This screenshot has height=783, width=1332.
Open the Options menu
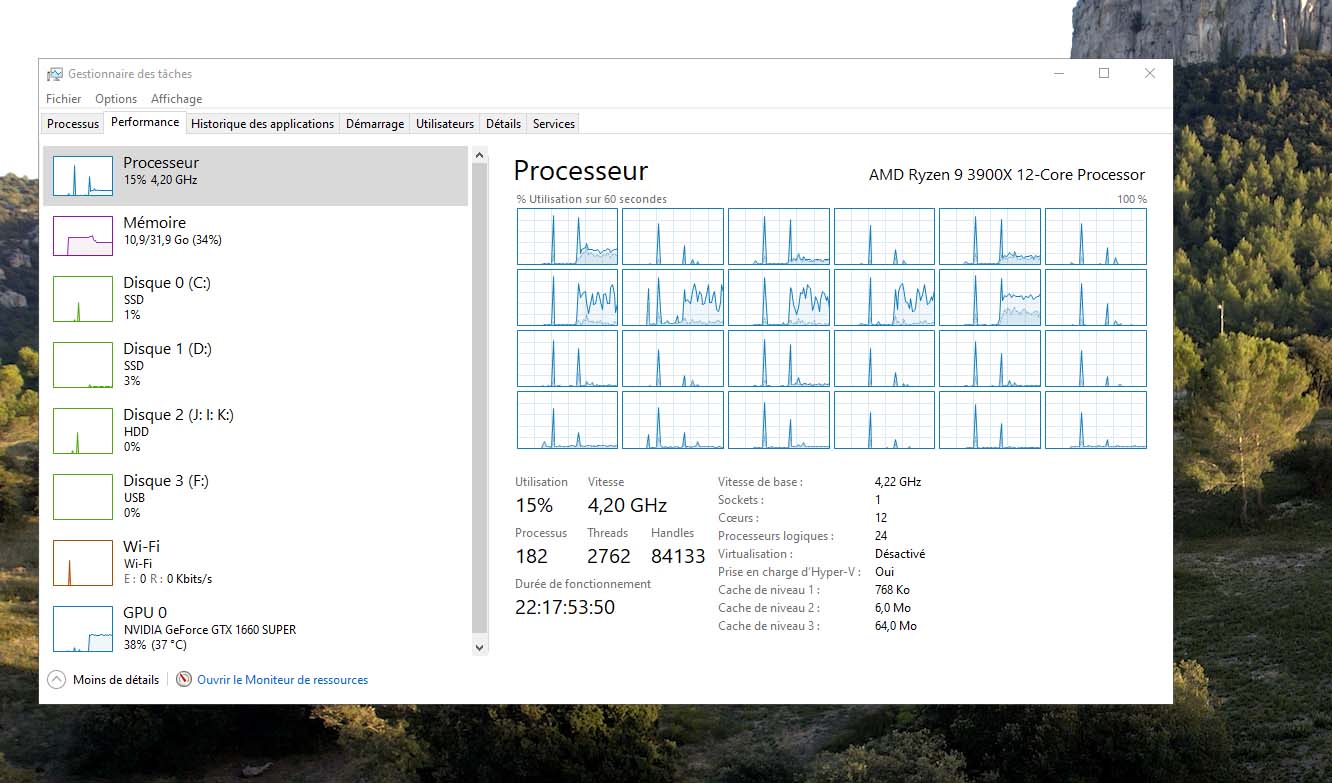[116, 99]
